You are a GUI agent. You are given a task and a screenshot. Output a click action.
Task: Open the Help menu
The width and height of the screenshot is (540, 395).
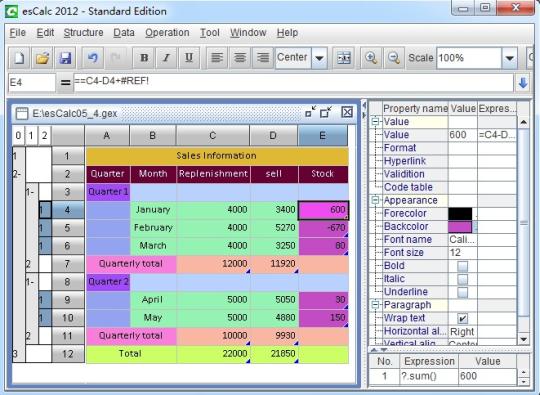coord(287,33)
